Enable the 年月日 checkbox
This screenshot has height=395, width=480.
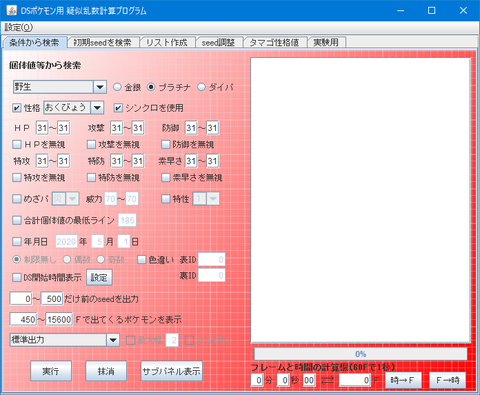(x=17, y=241)
